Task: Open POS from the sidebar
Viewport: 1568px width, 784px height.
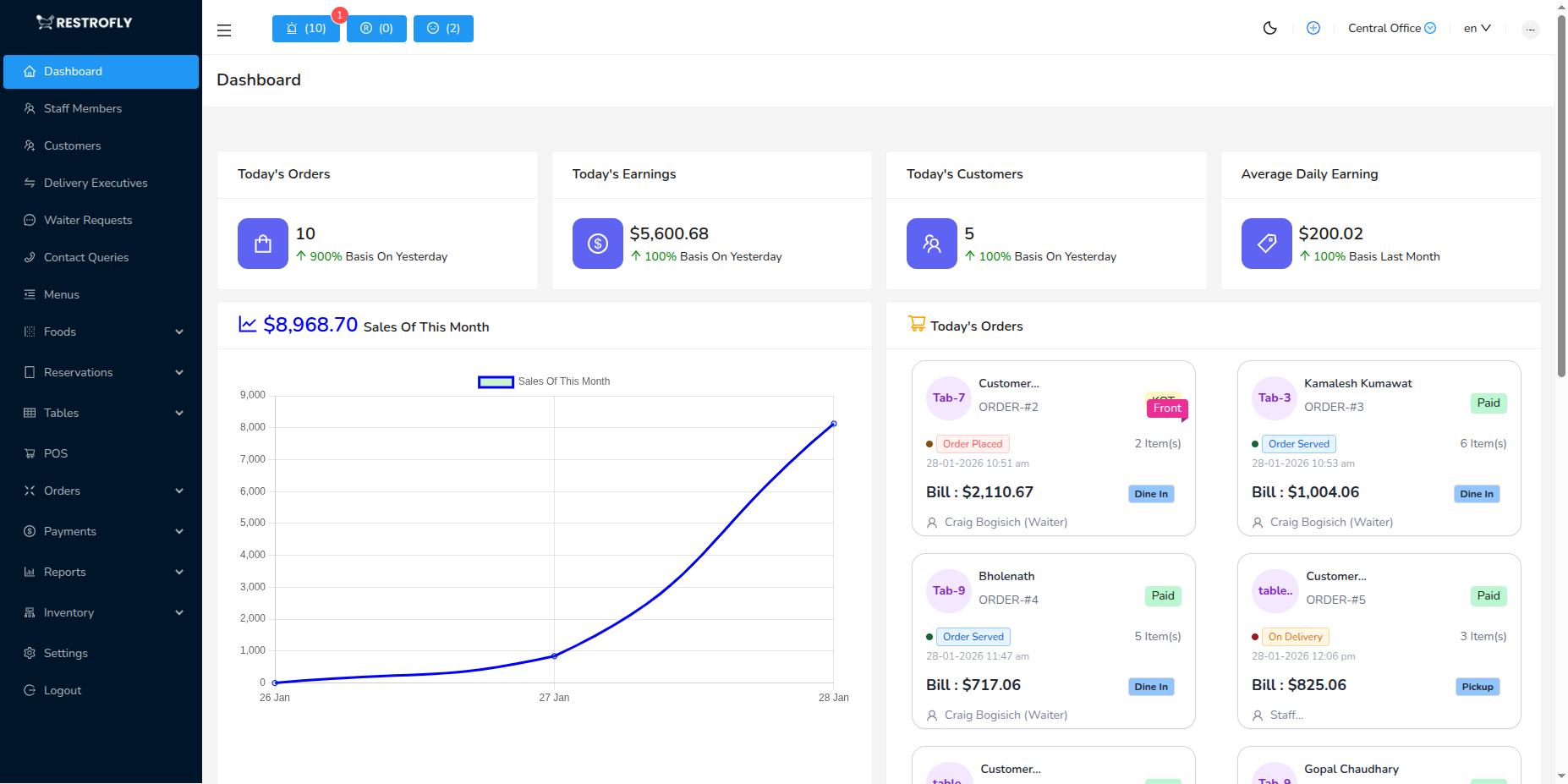Action: tap(56, 453)
